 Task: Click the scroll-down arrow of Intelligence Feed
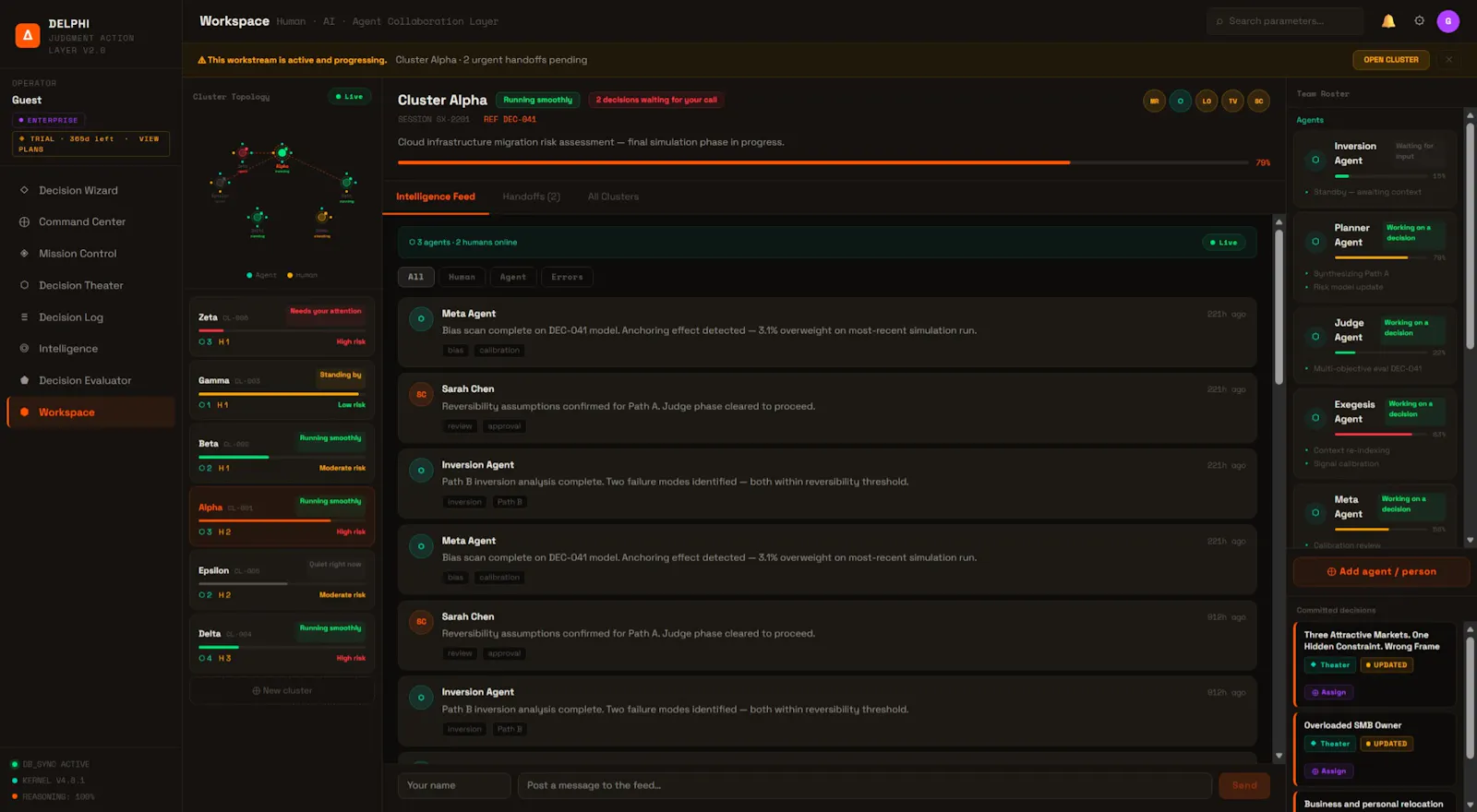pyautogui.click(x=1279, y=756)
